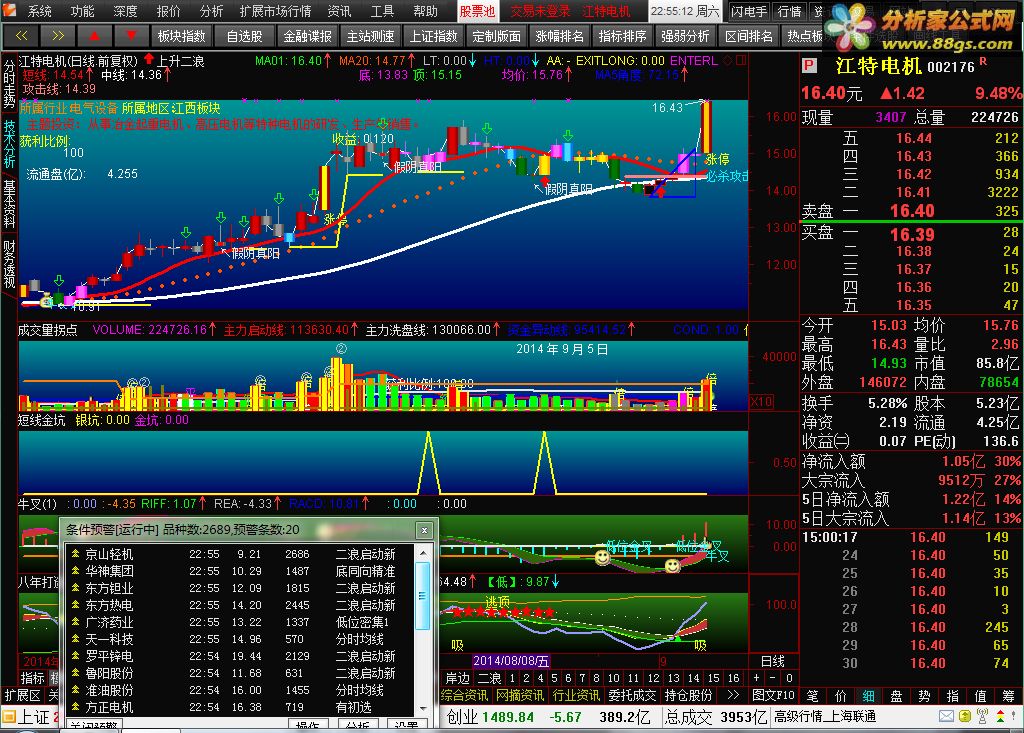Open the 帮助 menu

coord(426,11)
